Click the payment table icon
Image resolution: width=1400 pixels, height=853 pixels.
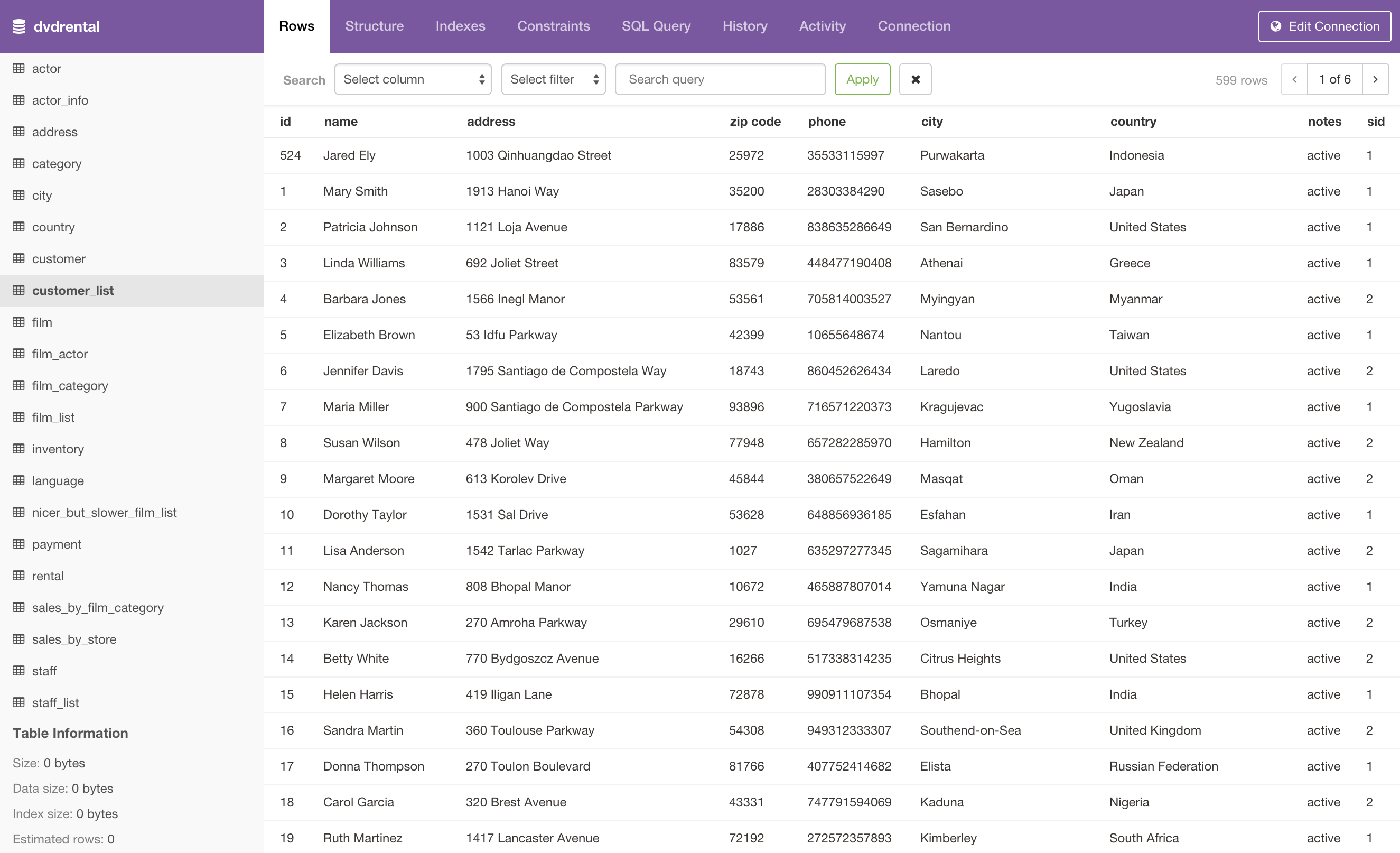18,544
